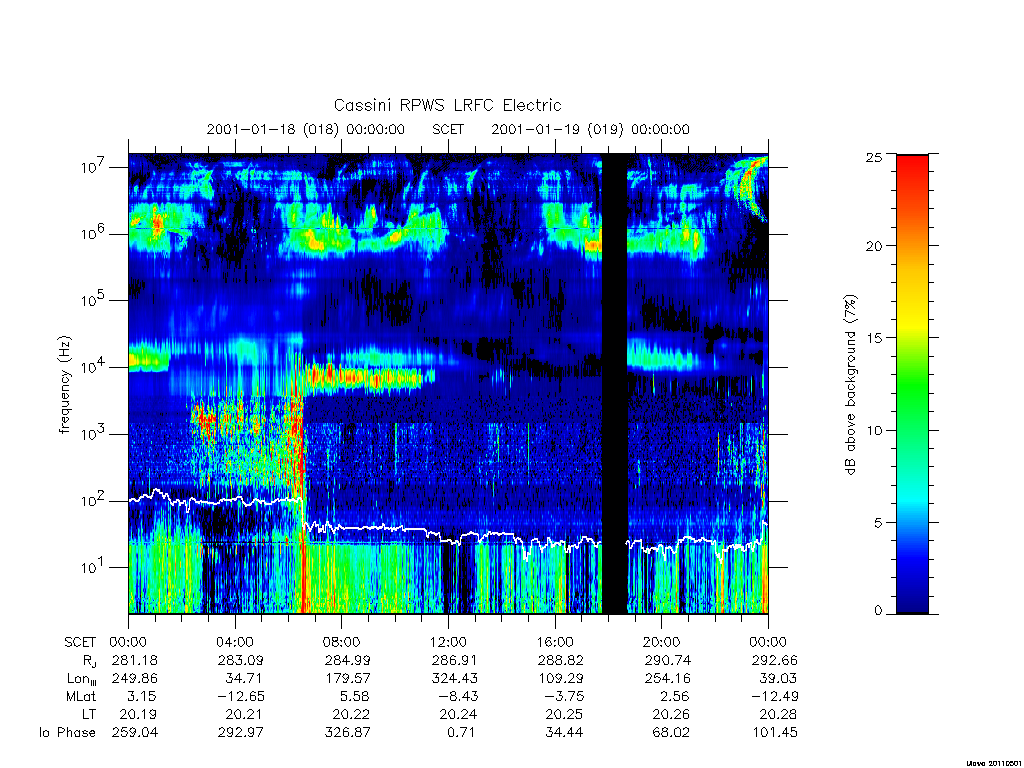This screenshot has height=768, width=1024.
Task: Select end time "2001-01-19 (019) 00:00:00"
Action: tap(590, 129)
